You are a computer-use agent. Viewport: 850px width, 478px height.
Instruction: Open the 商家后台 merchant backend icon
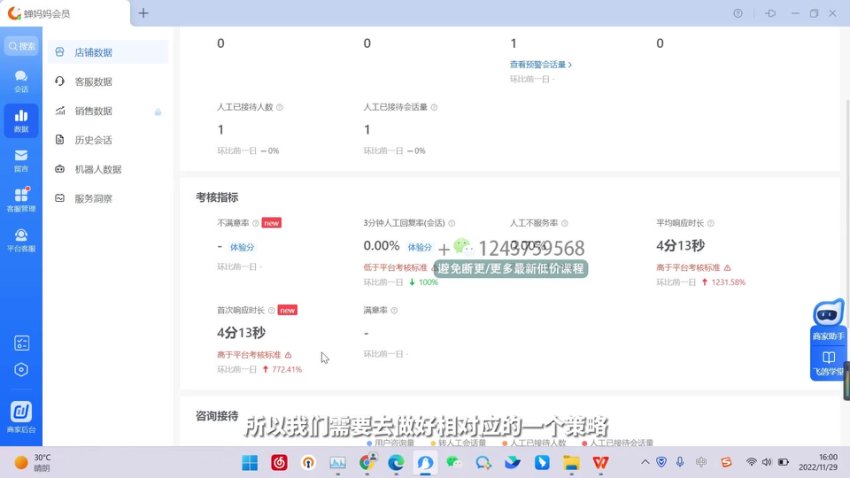21,416
